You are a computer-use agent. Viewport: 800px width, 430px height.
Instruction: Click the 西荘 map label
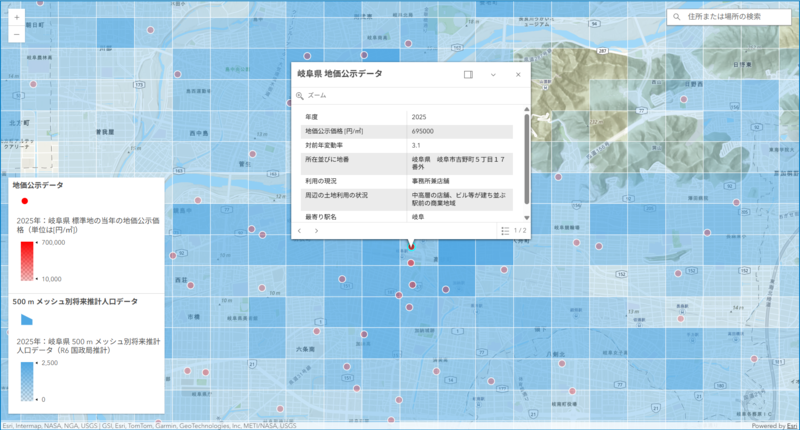pyautogui.click(x=181, y=280)
